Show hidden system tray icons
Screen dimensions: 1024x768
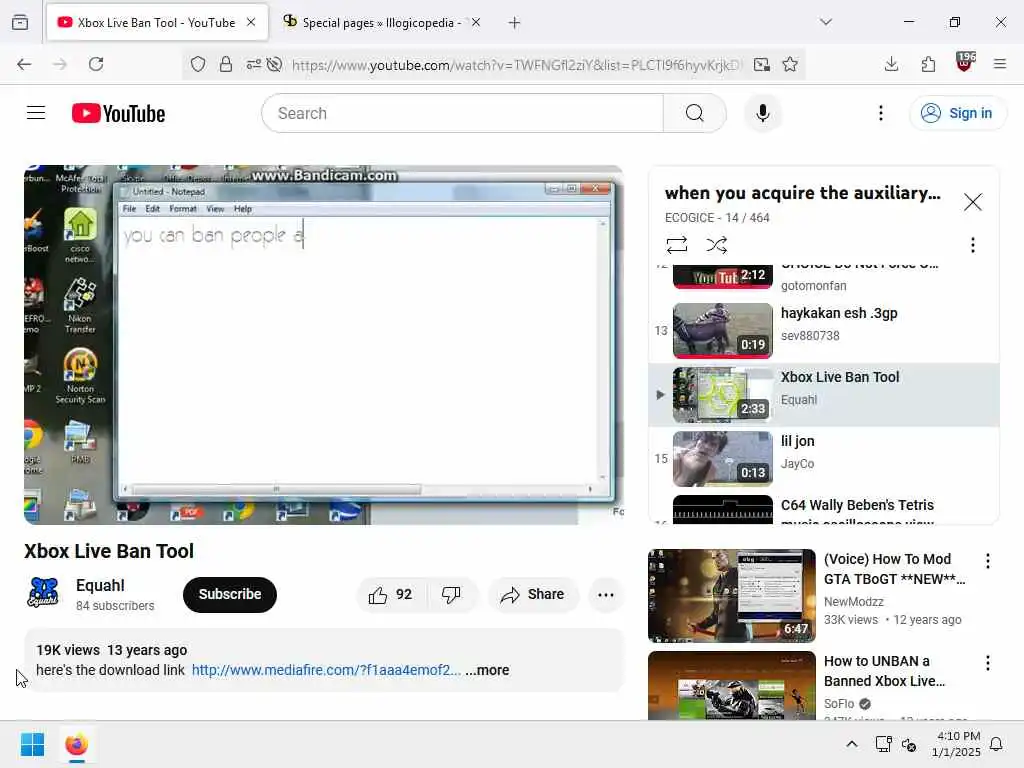tap(852, 744)
